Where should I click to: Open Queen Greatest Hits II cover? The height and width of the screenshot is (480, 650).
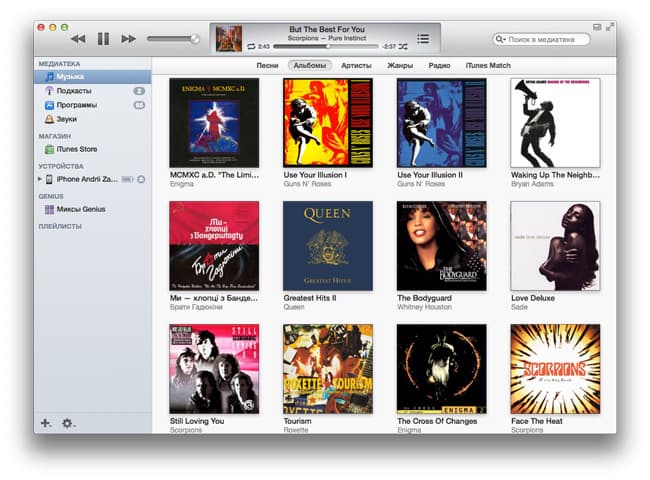pyautogui.click(x=327, y=246)
